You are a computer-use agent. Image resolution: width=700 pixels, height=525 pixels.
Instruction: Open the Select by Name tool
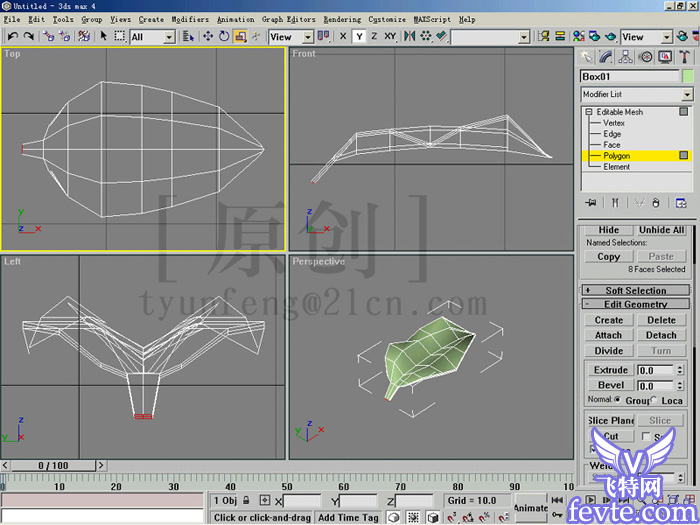(188, 37)
